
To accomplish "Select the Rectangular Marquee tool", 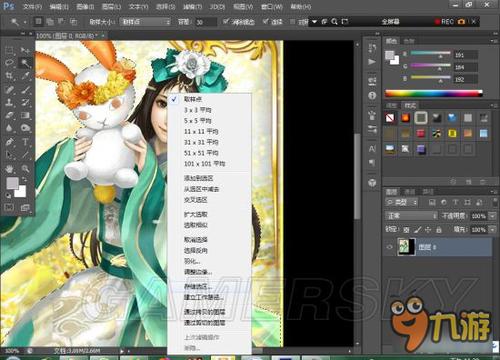I will point(9,50).
